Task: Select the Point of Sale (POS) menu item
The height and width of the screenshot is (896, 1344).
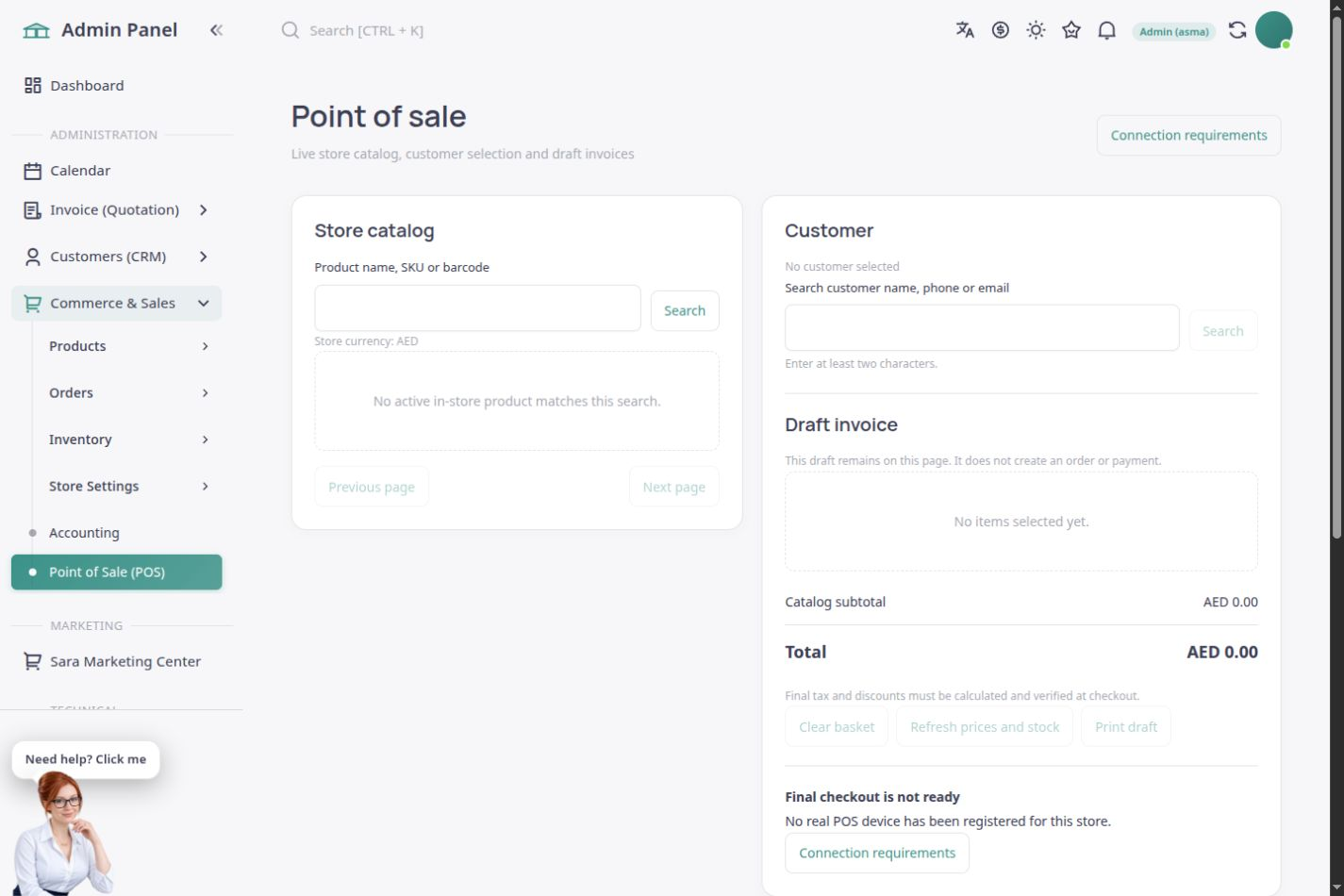Action: tap(117, 572)
